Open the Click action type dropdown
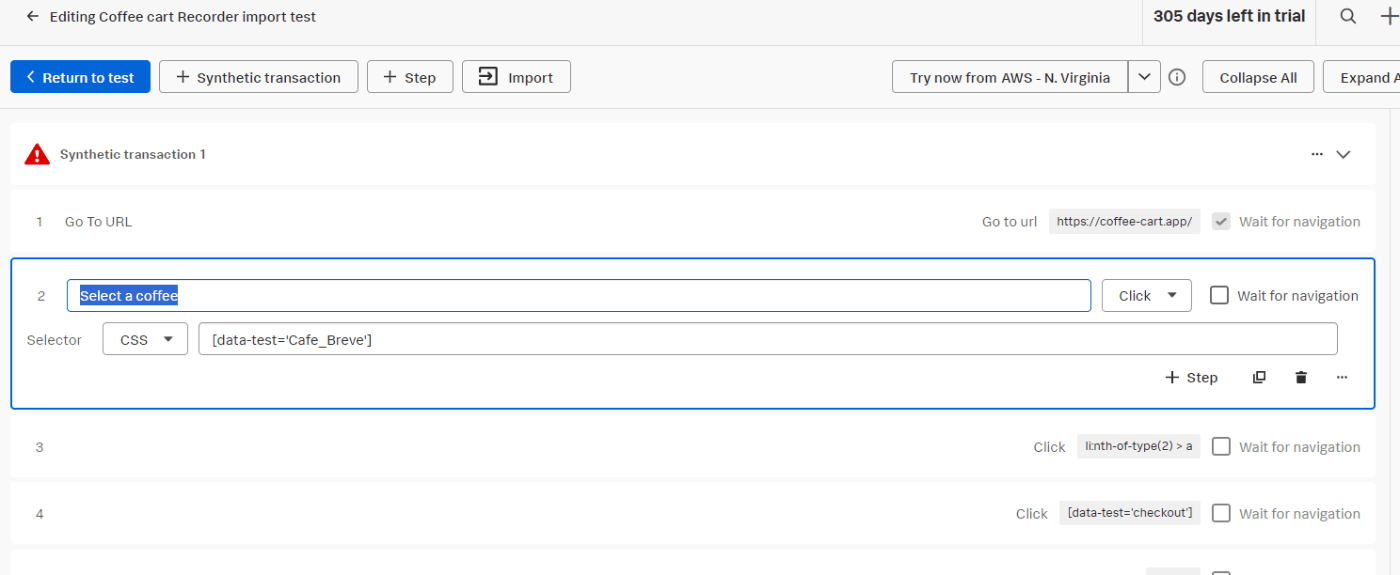Image resolution: width=1400 pixels, height=575 pixels. pyautogui.click(x=1147, y=295)
